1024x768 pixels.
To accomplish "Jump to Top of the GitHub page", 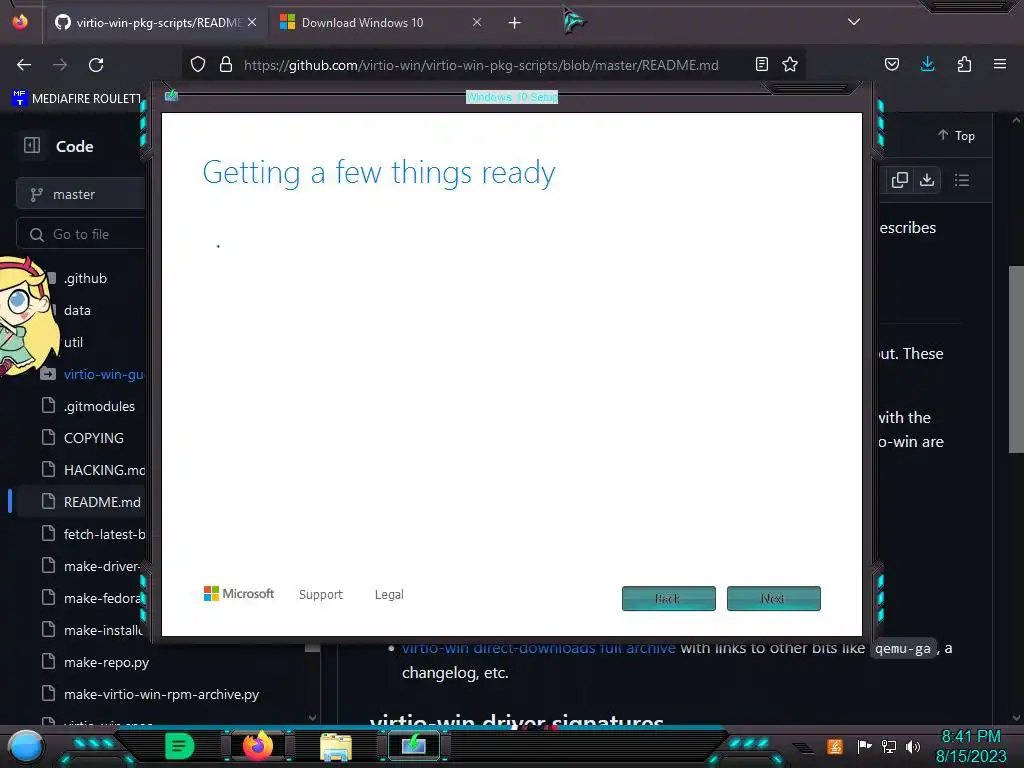I will (956, 135).
